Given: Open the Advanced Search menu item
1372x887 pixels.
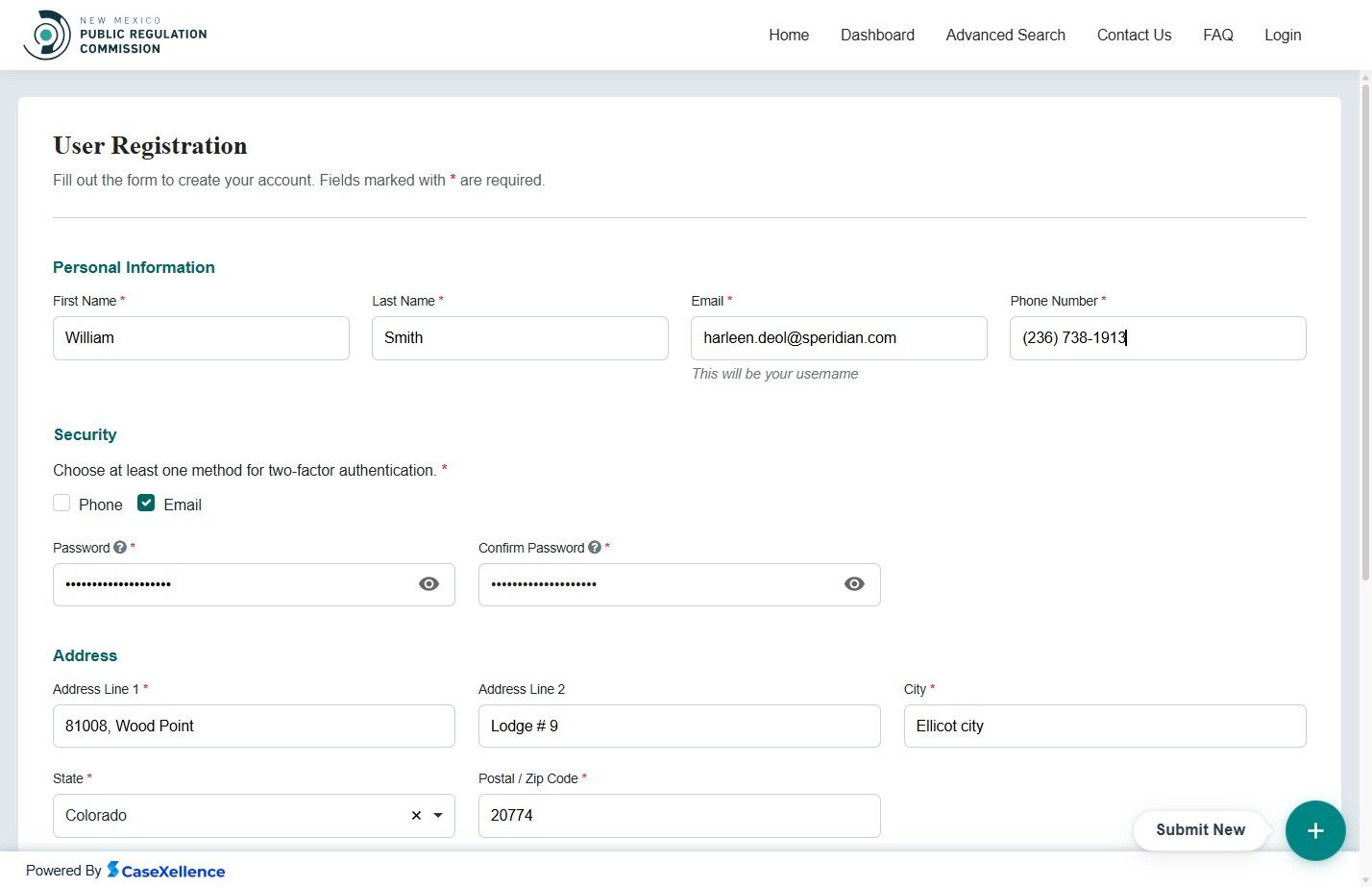Looking at the screenshot, I should pos(1005,35).
